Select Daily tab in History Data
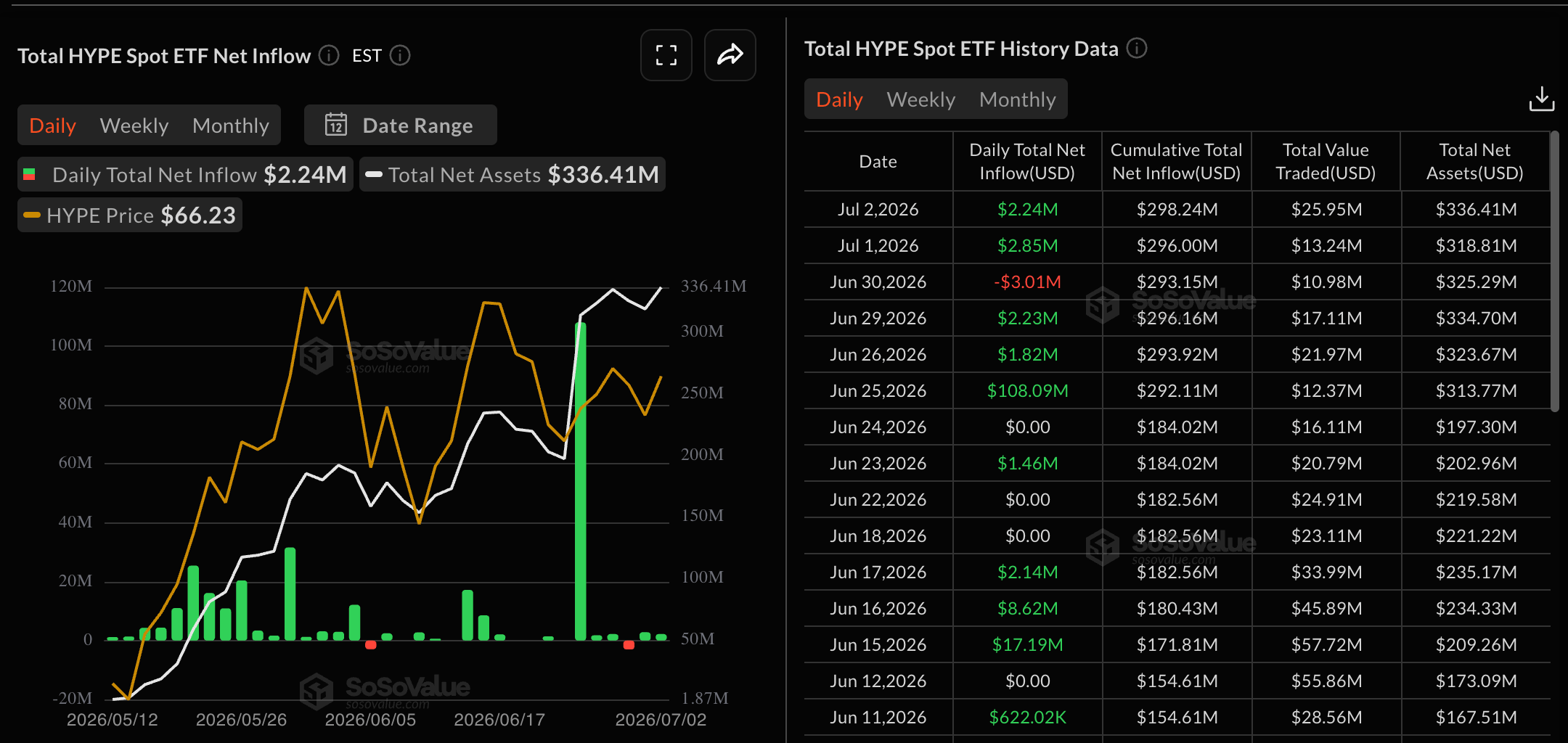 (839, 99)
